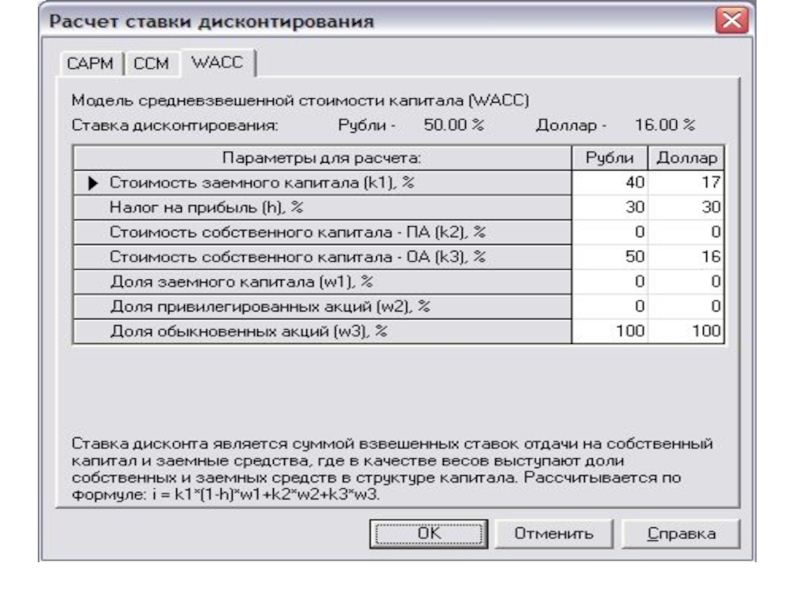Screen dimensions: 800x600
Task: Select the row Налог на прибыль (h), %
Action: [322, 207]
